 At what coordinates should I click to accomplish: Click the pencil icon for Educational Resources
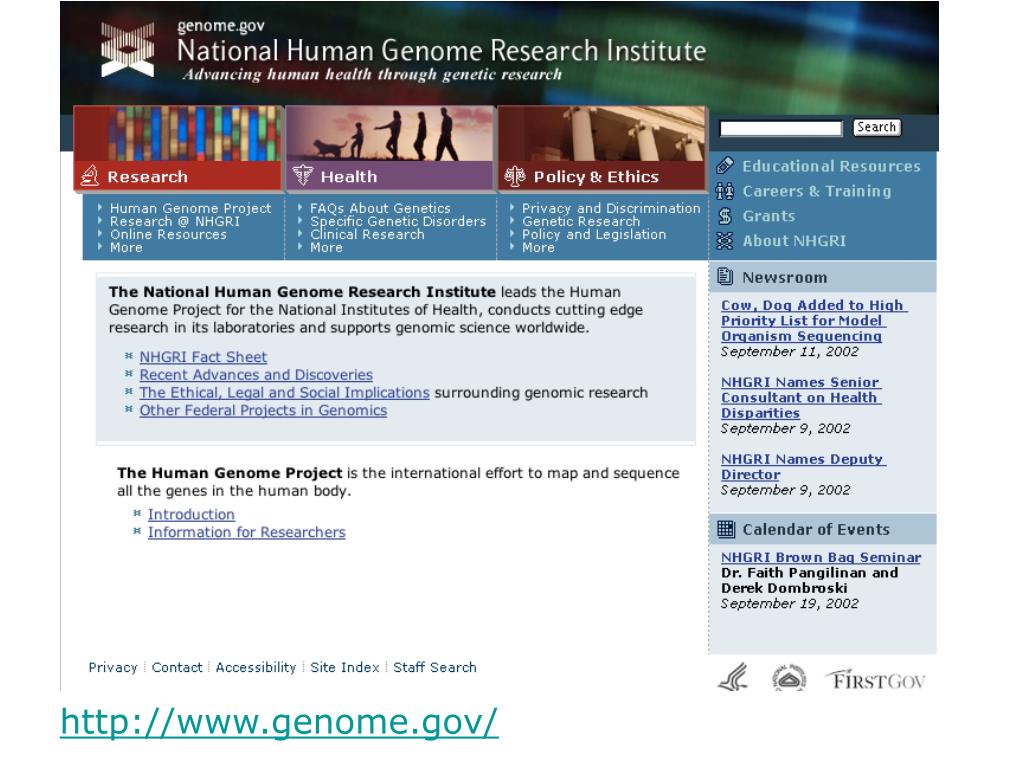coord(725,166)
